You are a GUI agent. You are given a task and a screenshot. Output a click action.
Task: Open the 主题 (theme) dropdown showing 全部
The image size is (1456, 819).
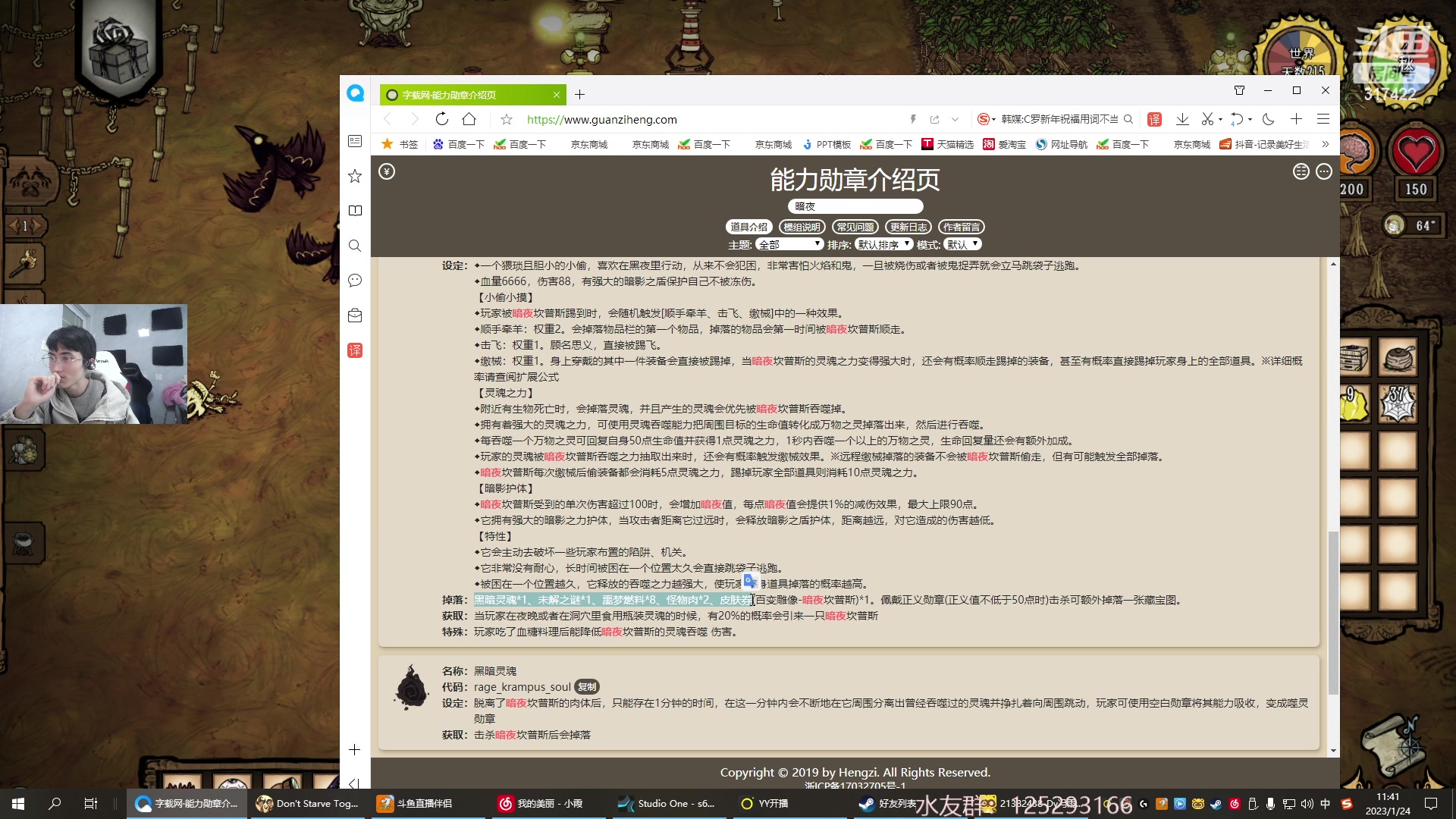790,243
